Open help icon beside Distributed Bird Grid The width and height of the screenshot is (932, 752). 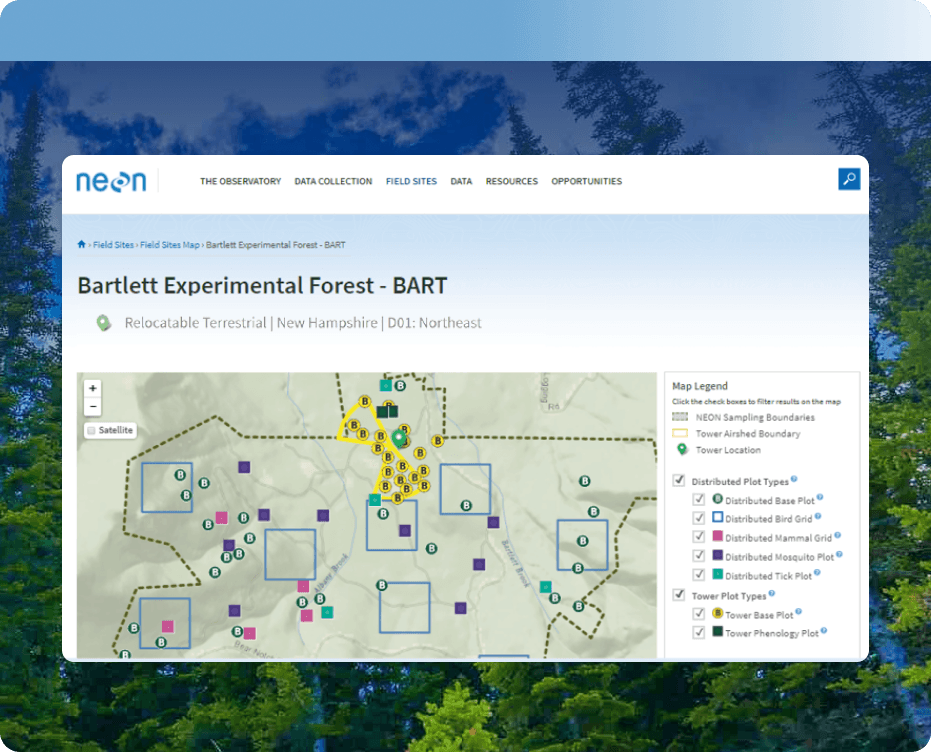818,516
